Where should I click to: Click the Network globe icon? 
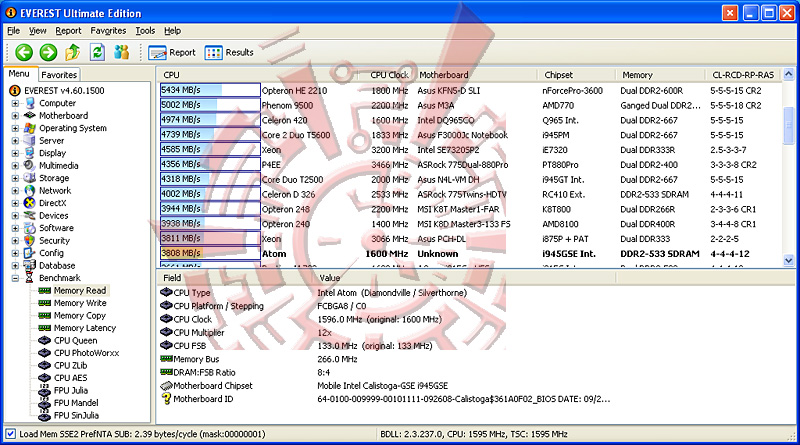coord(30,190)
